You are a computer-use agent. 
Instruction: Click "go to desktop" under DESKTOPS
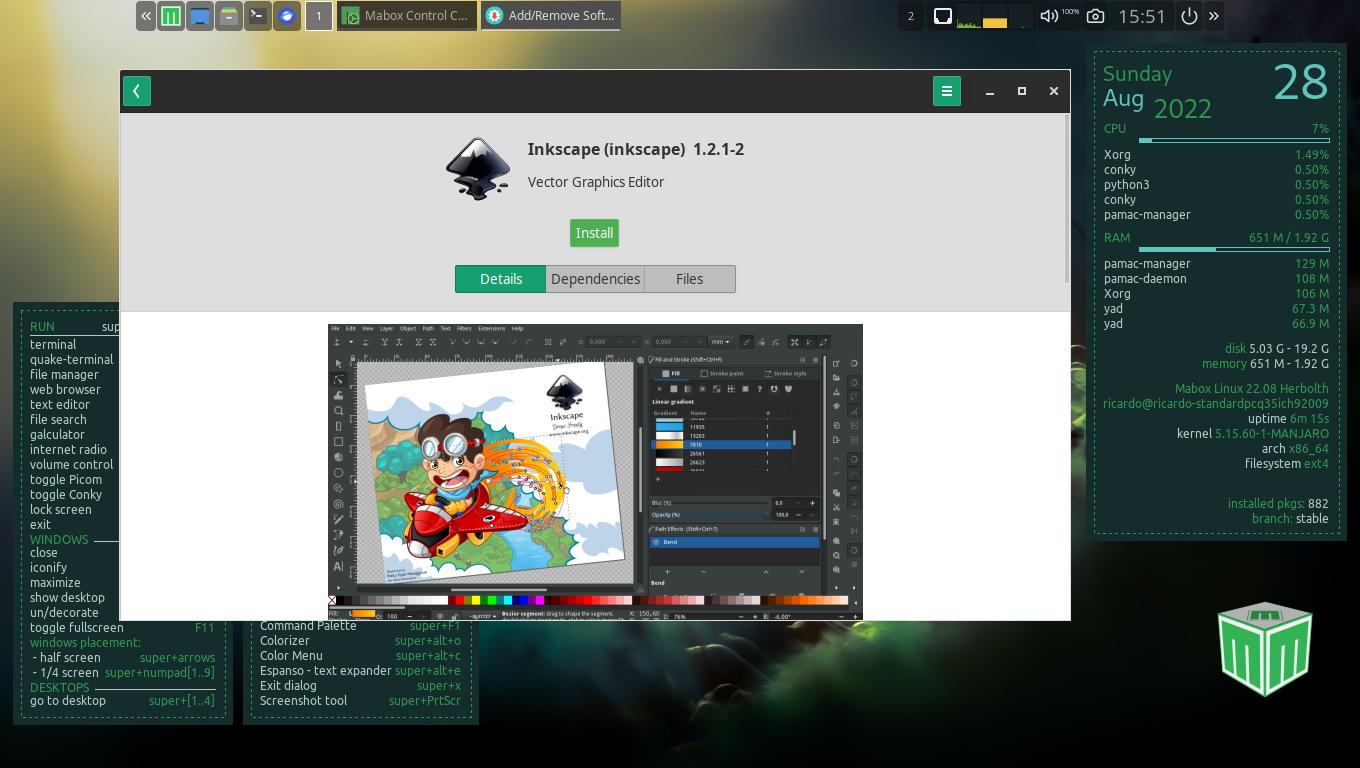pos(122,700)
